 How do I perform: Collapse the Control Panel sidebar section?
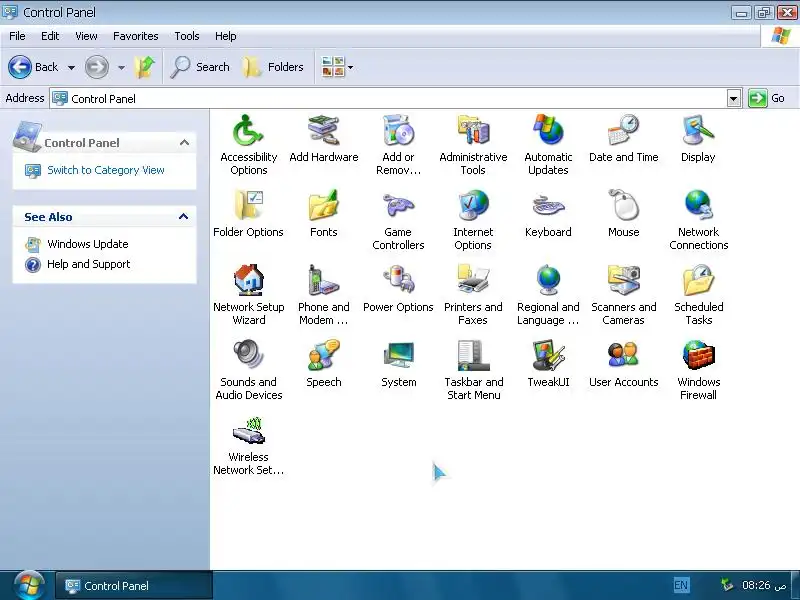tap(184, 142)
